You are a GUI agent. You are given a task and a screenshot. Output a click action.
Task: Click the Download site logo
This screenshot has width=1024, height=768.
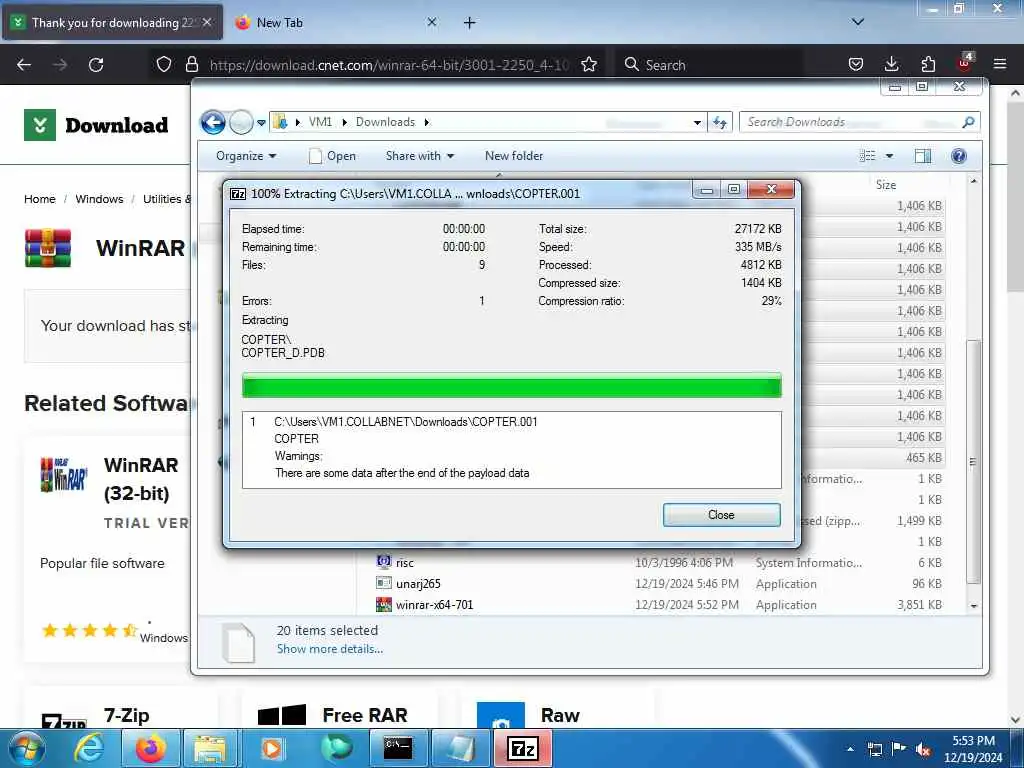click(96, 125)
